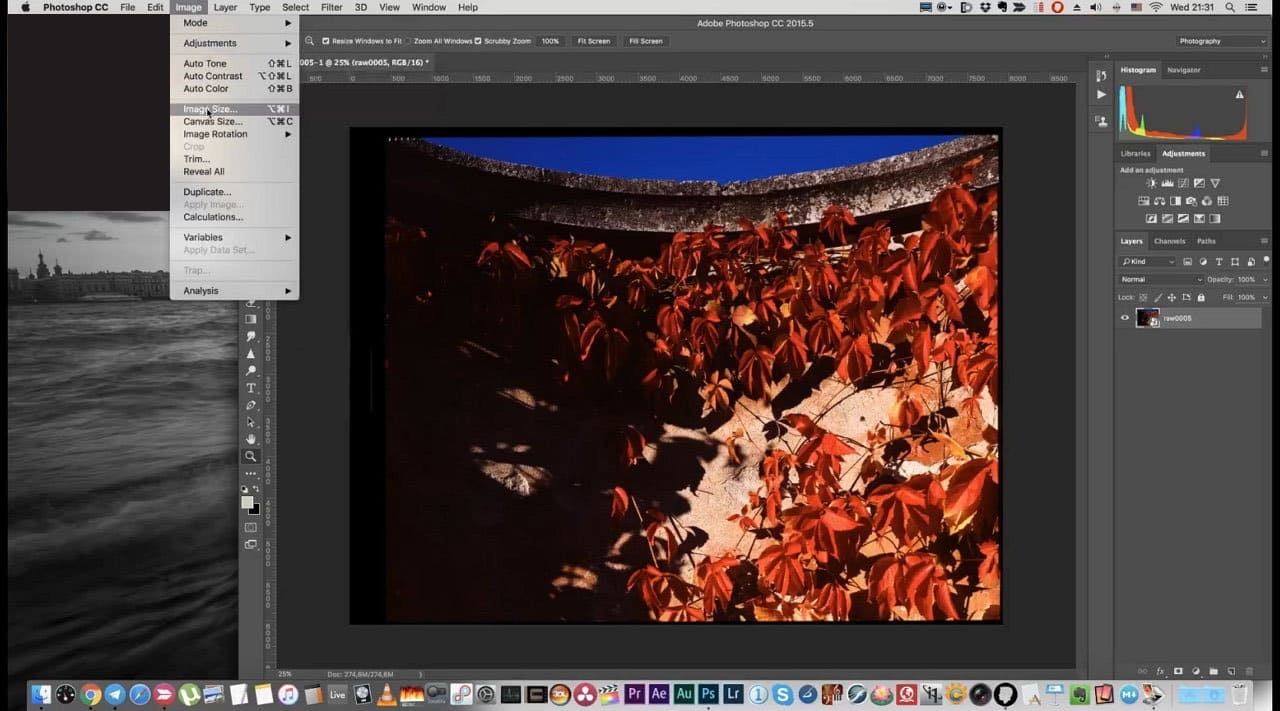
Task: Open the Filter menu in menu bar
Action: (x=331, y=7)
